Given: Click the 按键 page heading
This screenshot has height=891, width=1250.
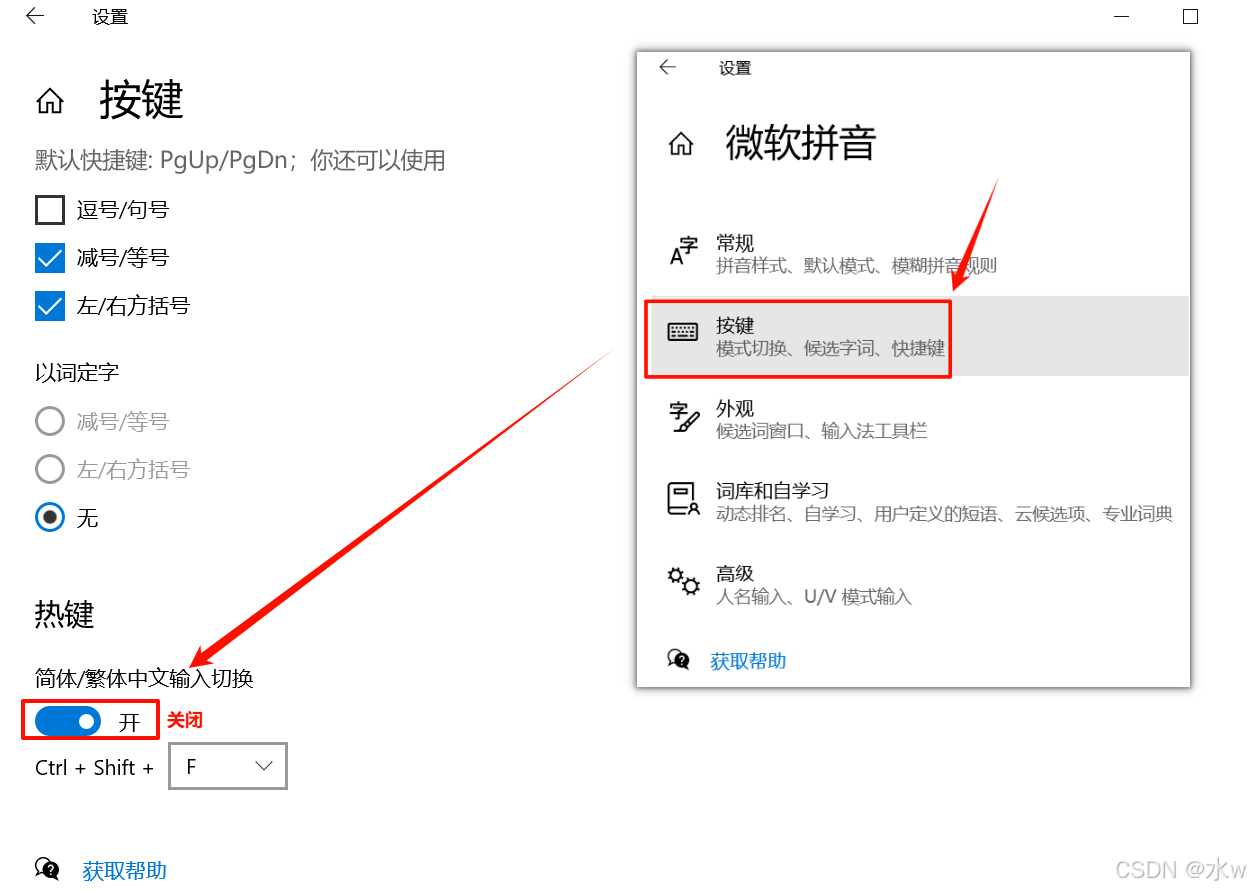Looking at the screenshot, I should 141,100.
